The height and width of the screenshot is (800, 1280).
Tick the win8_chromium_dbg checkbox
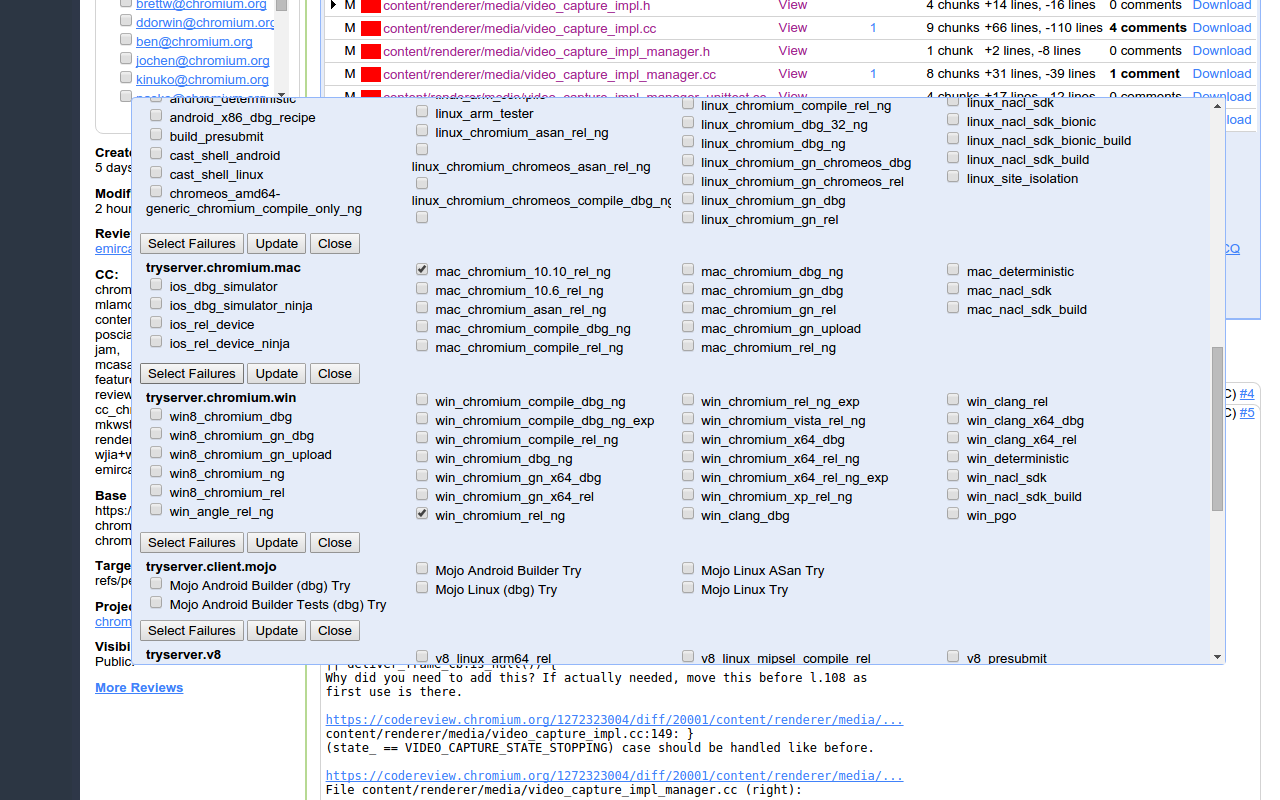(156, 415)
